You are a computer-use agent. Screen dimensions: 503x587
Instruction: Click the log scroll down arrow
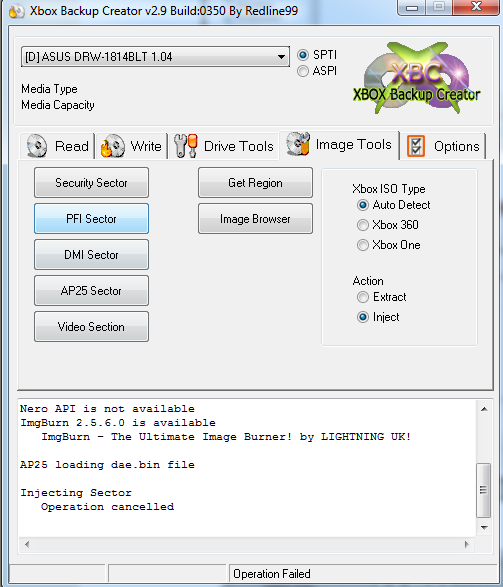[x=484, y=528]
